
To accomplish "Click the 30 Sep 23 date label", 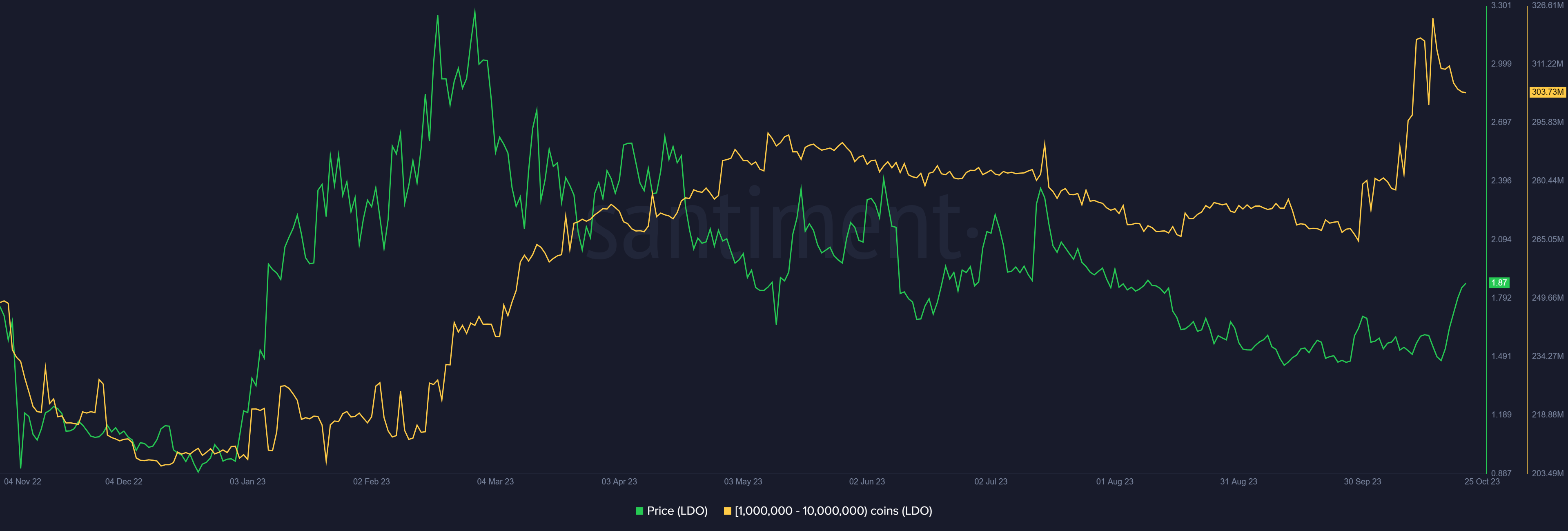I will tap(1362, 482).
